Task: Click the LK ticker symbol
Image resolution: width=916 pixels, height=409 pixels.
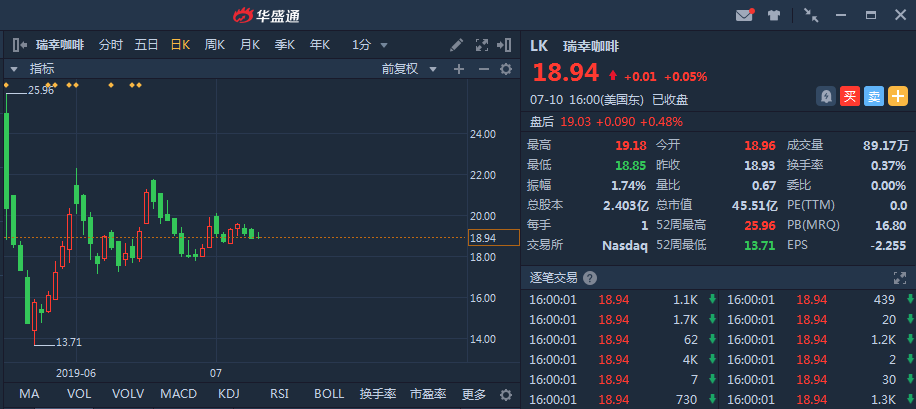Action: click(x=539, y=46)
